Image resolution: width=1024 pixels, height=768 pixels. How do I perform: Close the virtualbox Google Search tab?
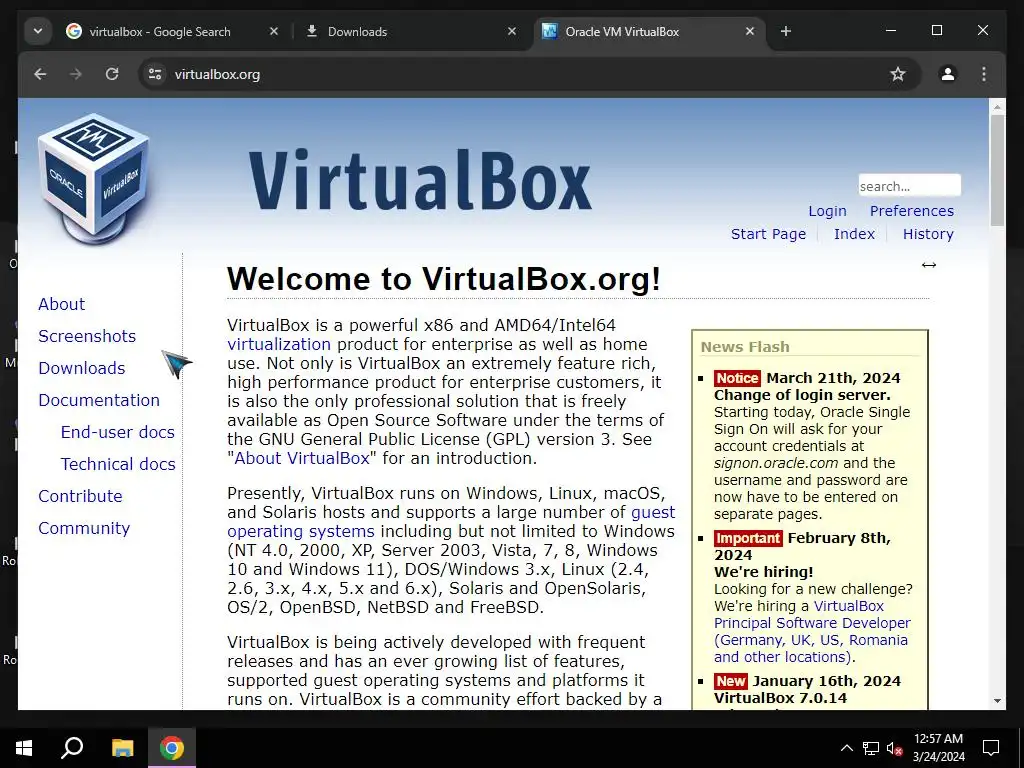coord(274,31)
